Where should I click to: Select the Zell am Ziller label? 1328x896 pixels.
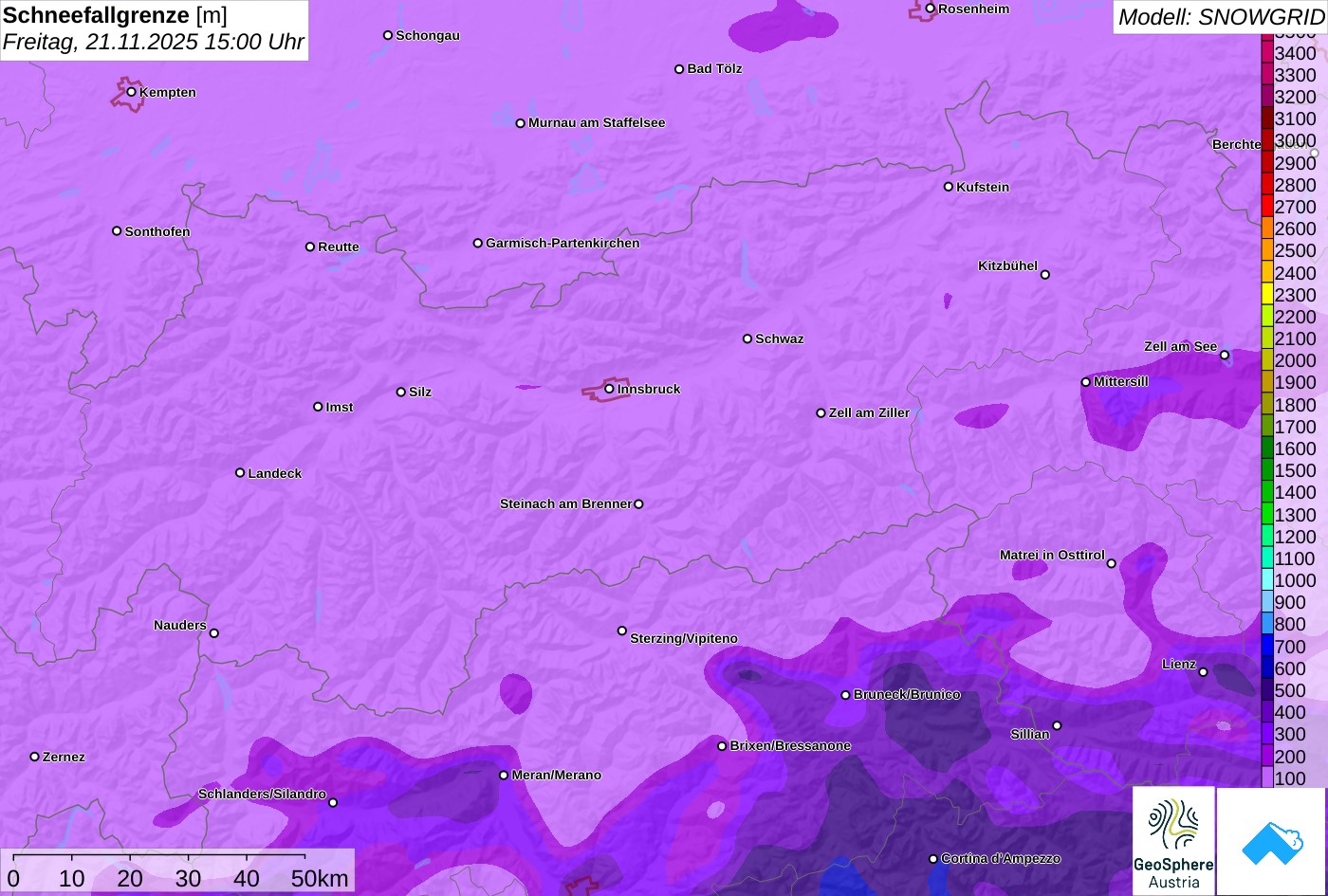(869, 412)
